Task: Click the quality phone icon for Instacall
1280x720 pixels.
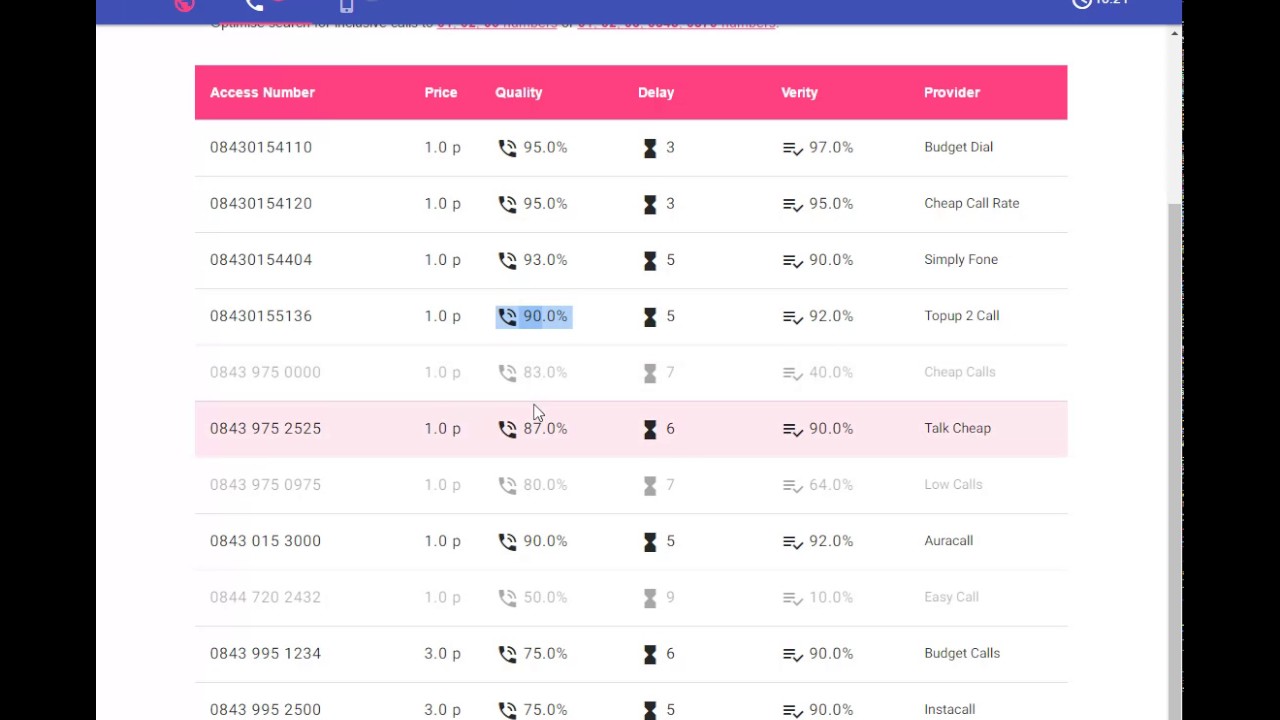Action: click(507, 710)
